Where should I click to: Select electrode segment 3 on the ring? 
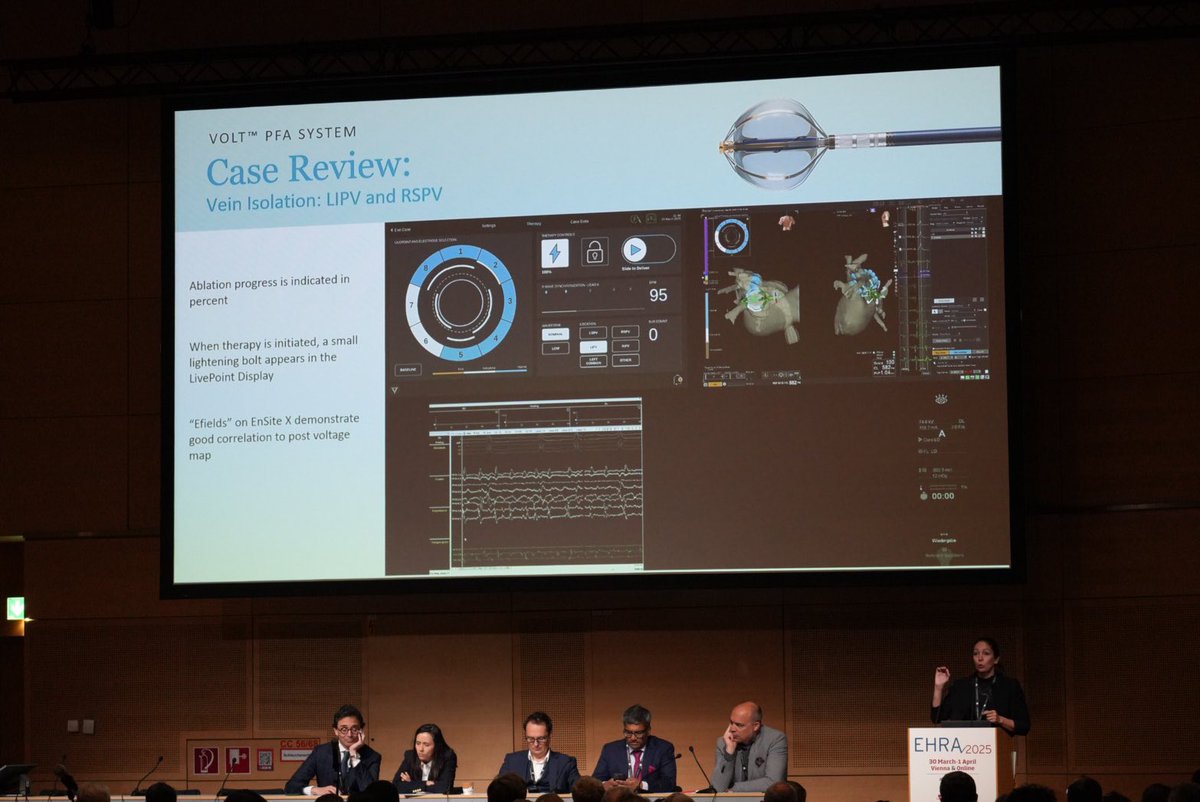509,300
